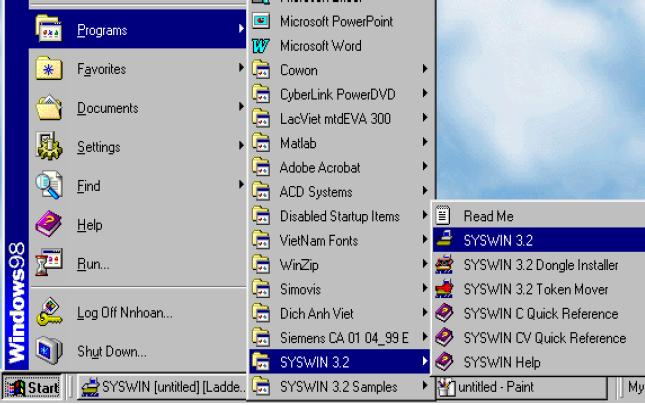Click the Documents folder icon
The height and width of the screenshot is (405, 645).
click(49, 107)
